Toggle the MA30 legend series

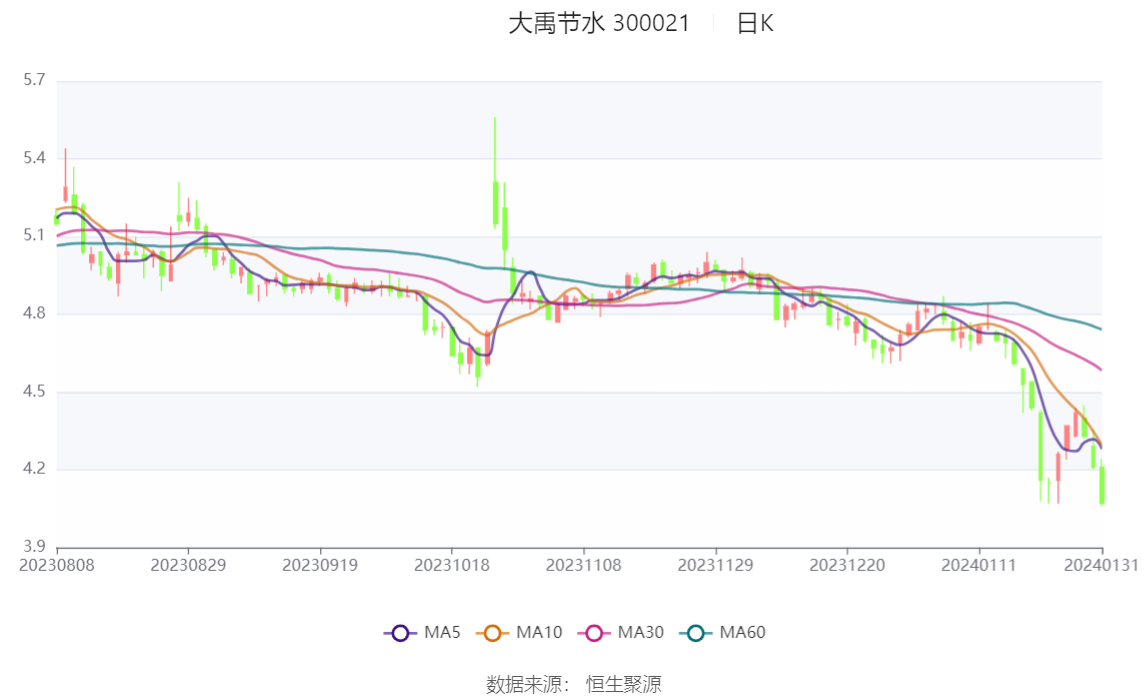(x=621, y=632)
